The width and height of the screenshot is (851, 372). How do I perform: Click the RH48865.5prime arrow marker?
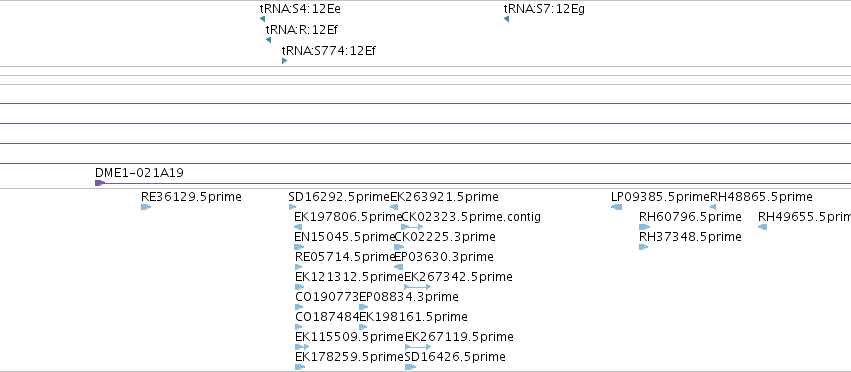(713, 207)
